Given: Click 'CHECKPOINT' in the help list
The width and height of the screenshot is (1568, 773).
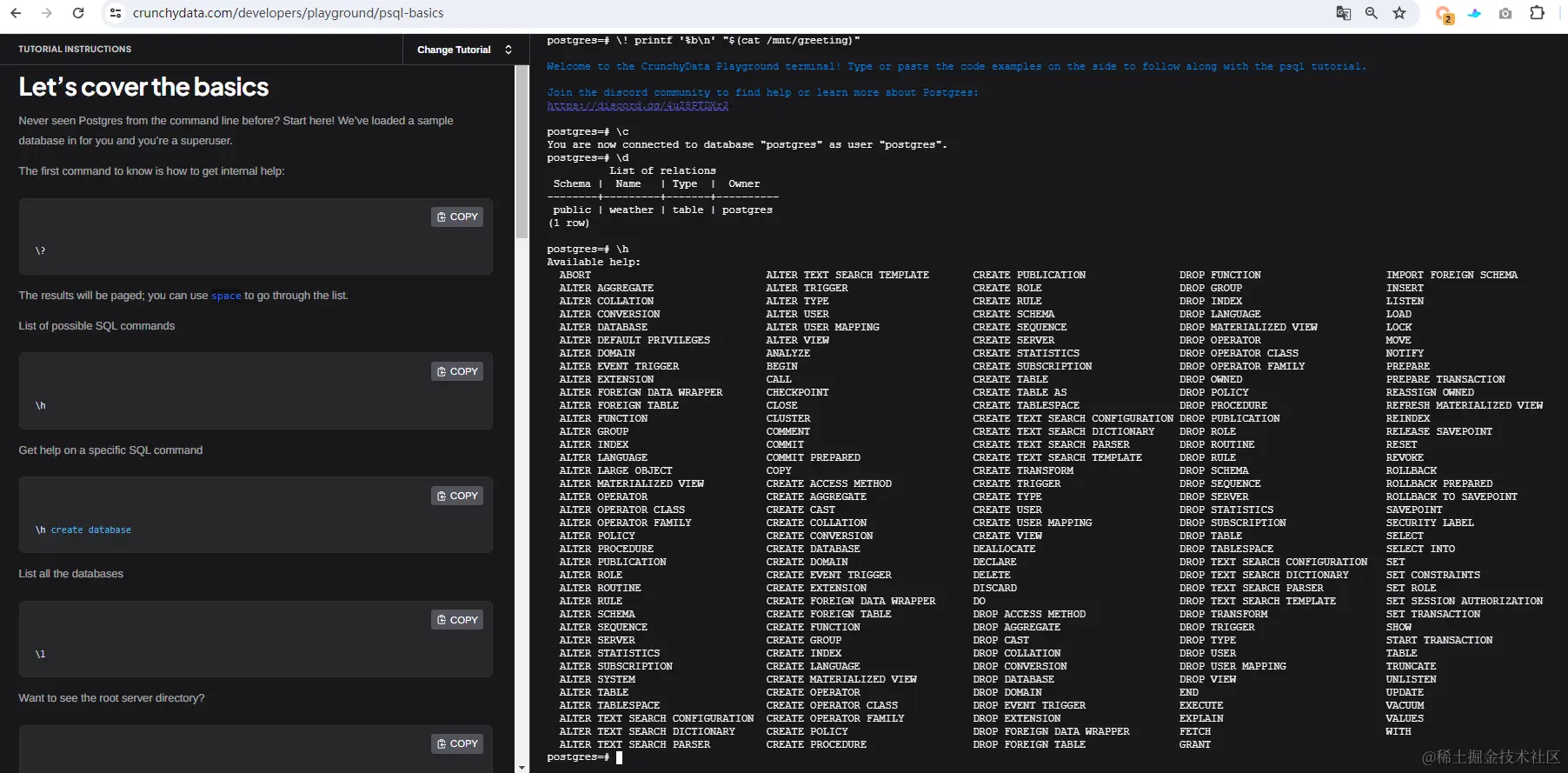Looking at the screenshot, I should point(797,392).
